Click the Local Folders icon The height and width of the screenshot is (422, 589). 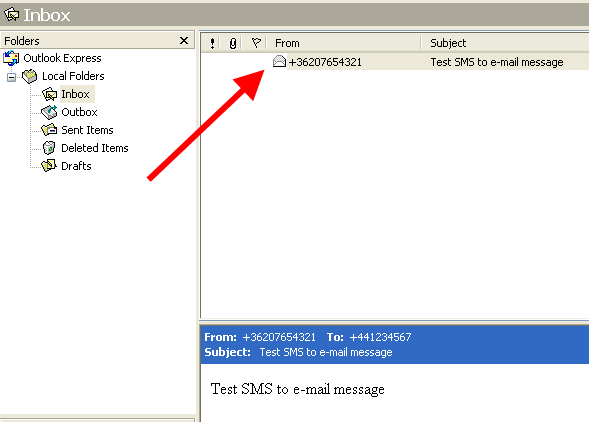click(29, 76)
